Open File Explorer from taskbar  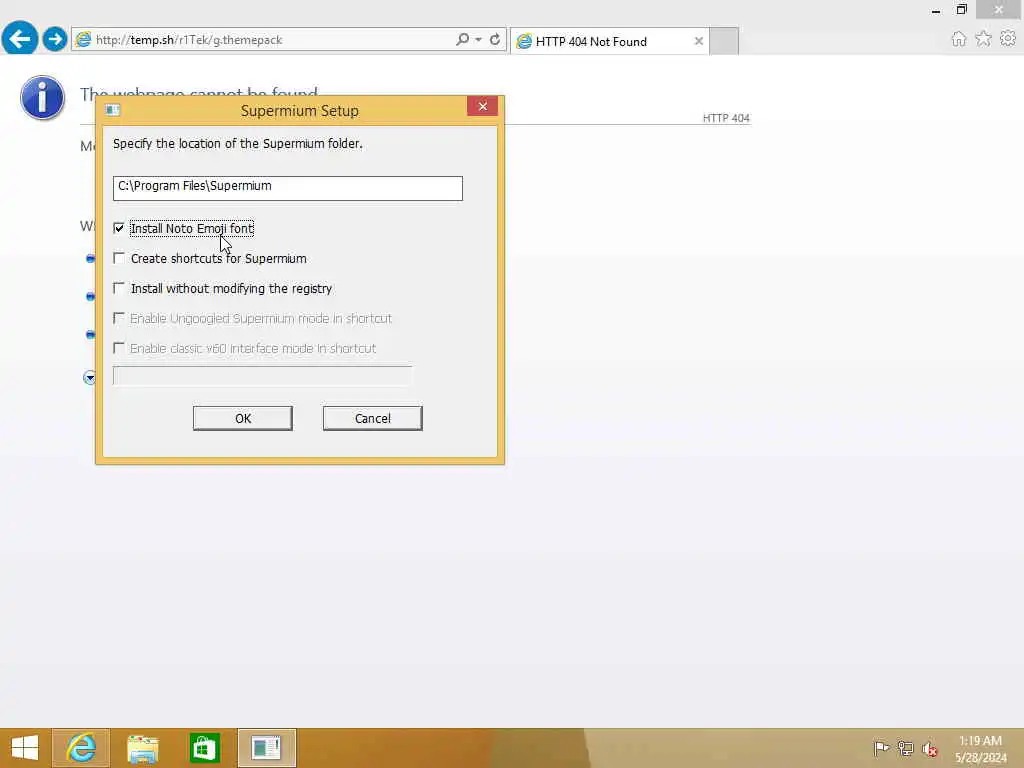(142, 748)
